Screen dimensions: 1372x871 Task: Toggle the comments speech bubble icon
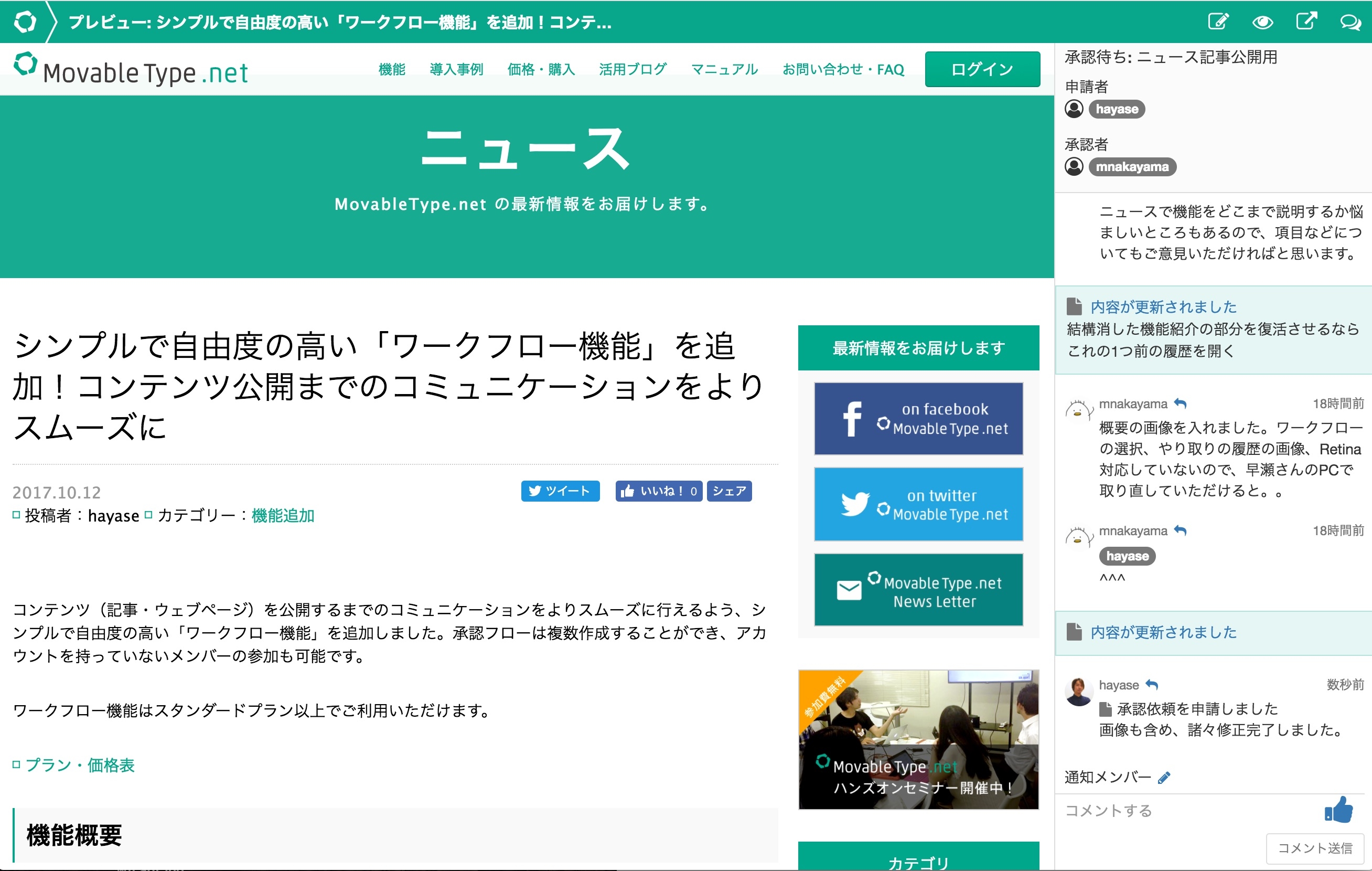tap(1350, 22)
